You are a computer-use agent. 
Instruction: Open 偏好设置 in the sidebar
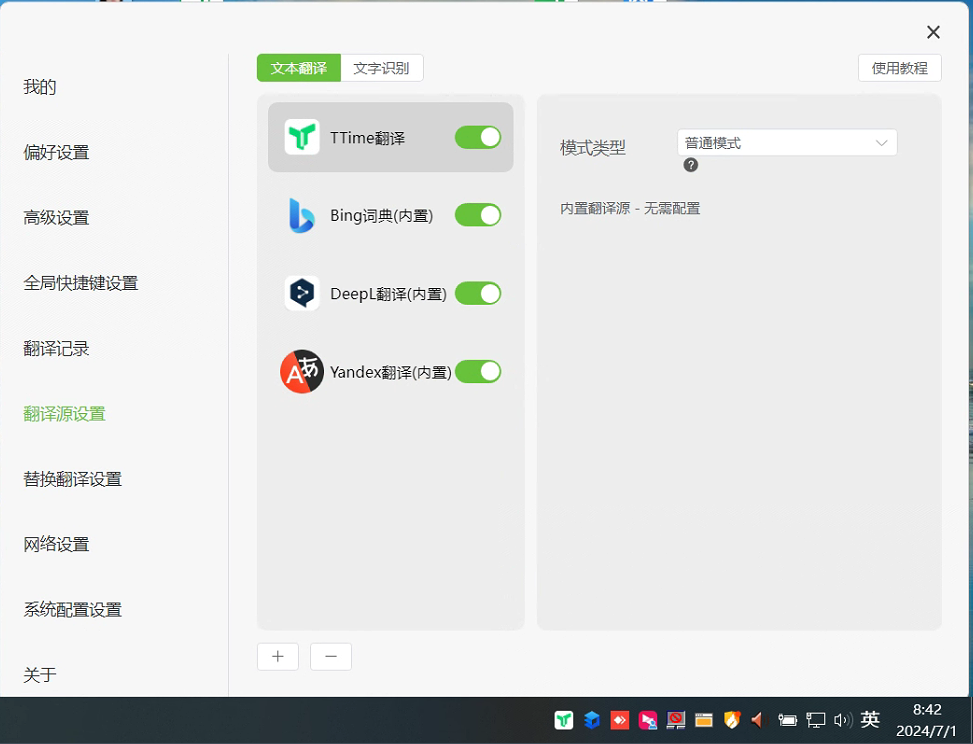point(56,152)
